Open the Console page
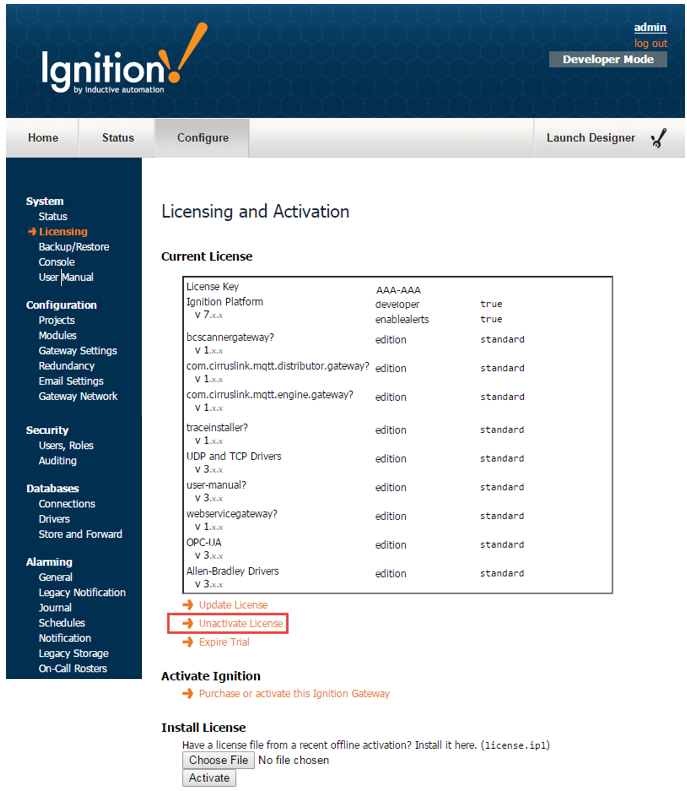This screenshot has height=791, width=687. [56, 262]
